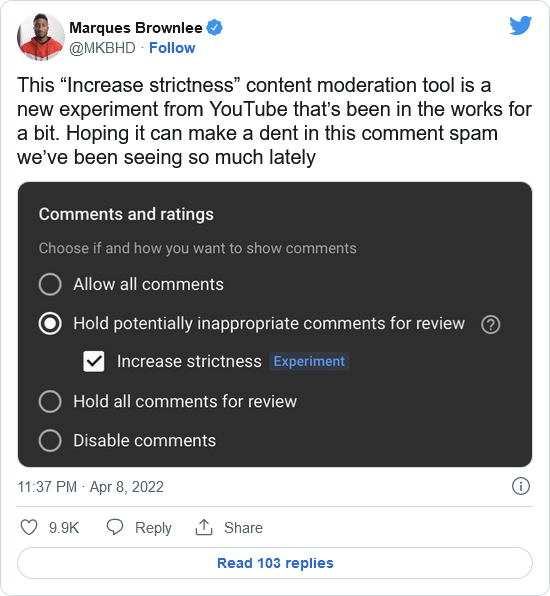Click the help question mark icon
This screenshot has height=596, width=550.
point(490,325)
